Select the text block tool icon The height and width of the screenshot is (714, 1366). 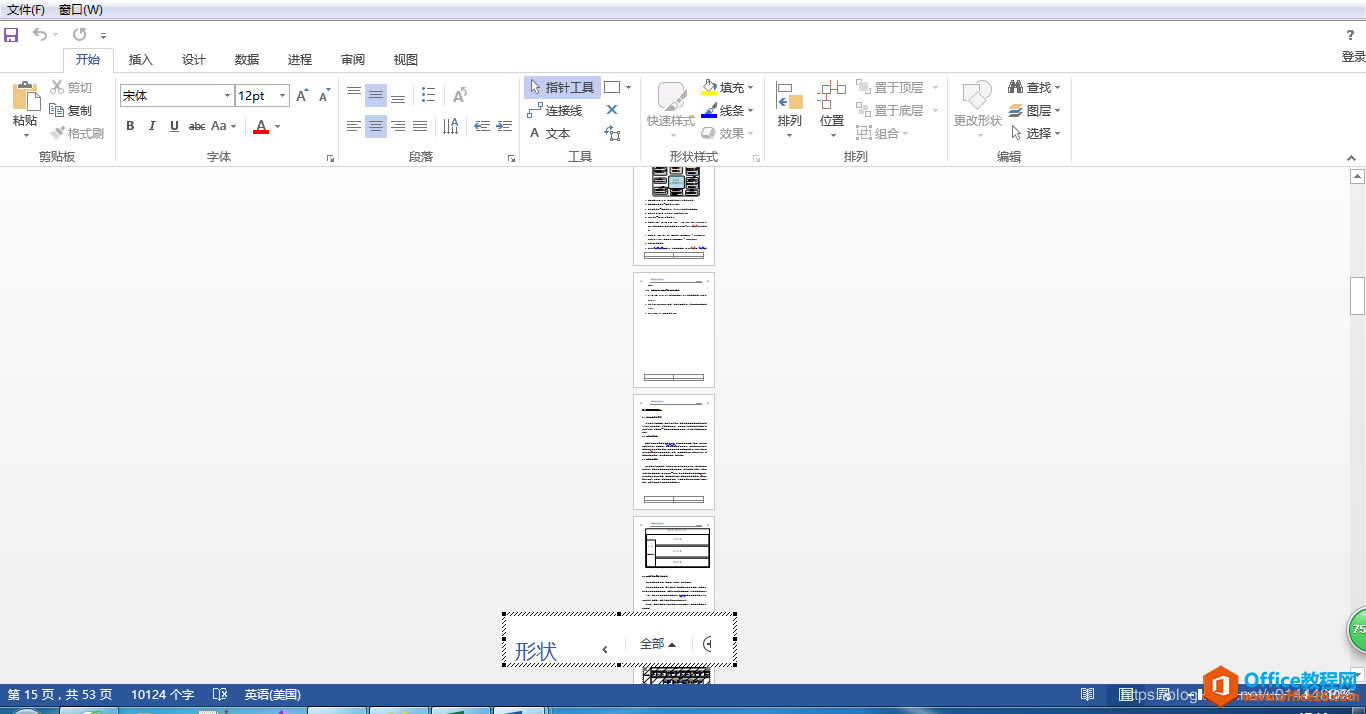612,133
